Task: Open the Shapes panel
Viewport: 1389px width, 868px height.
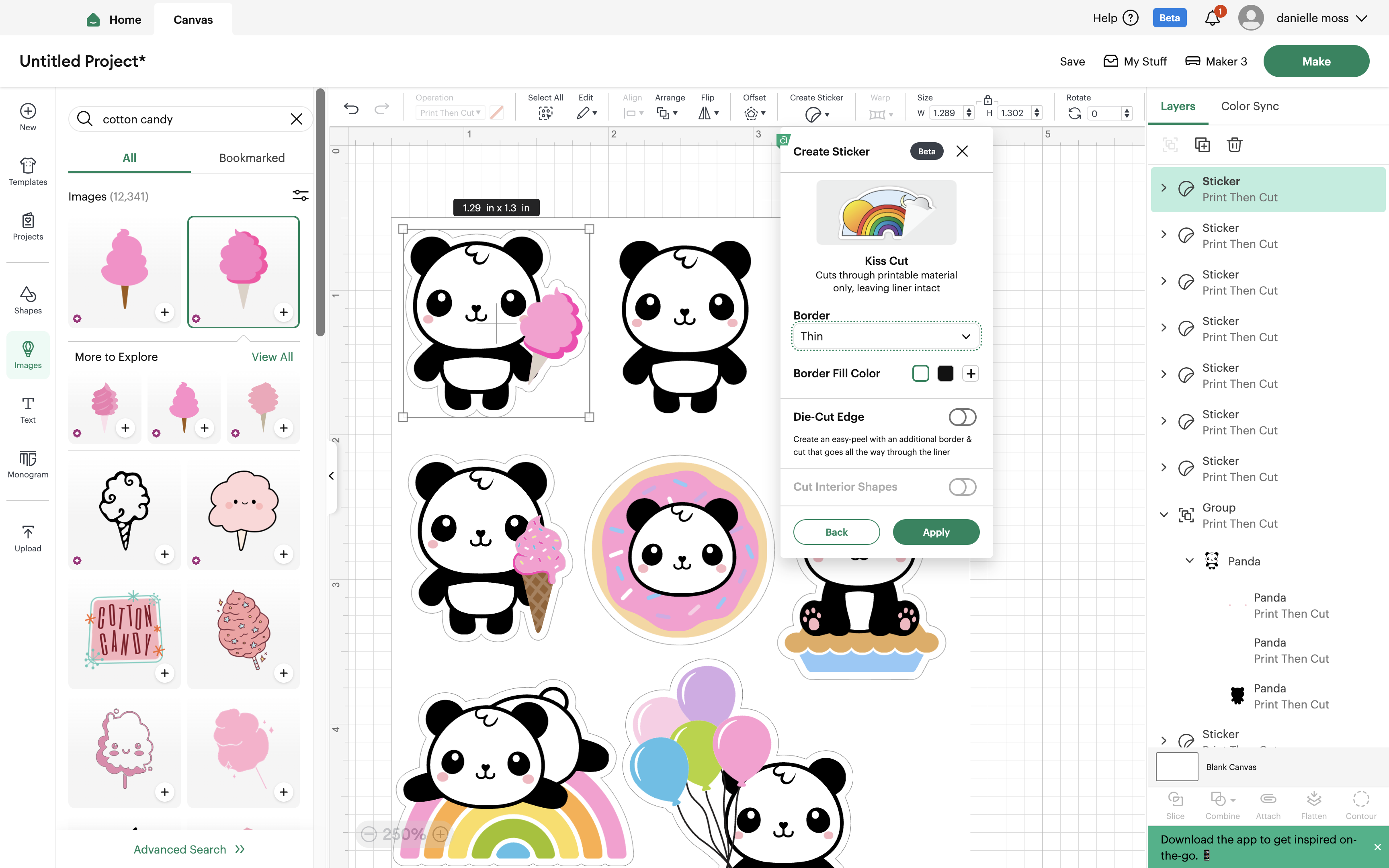Action: click(x=28, y=300)
